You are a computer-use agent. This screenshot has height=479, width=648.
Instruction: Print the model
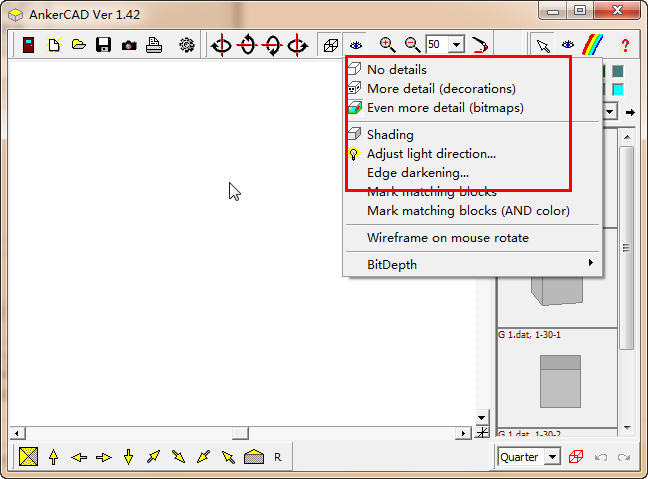[154, 45]
